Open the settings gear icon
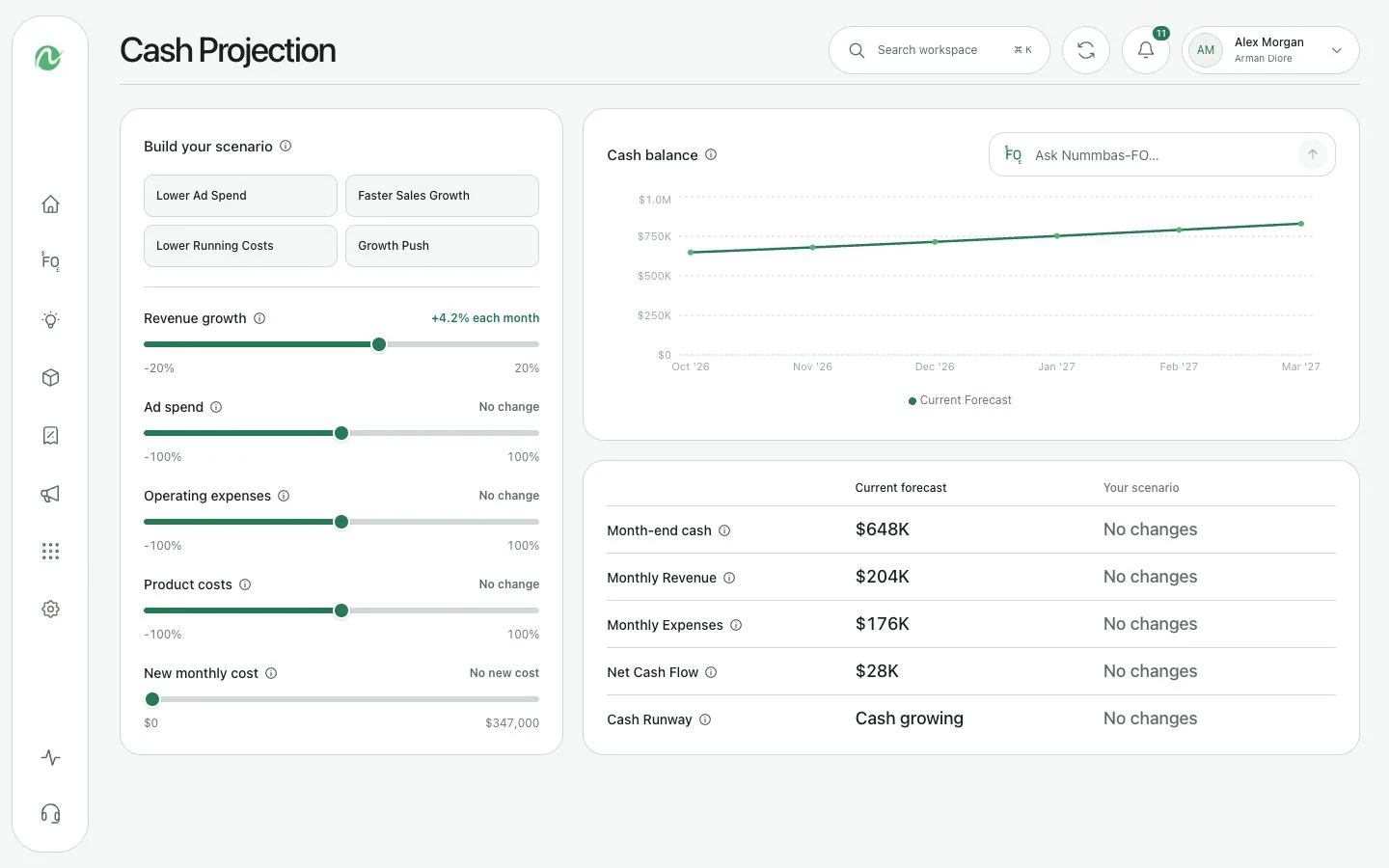Viewport: 1389px width, 868px height. tap(51, 610)
